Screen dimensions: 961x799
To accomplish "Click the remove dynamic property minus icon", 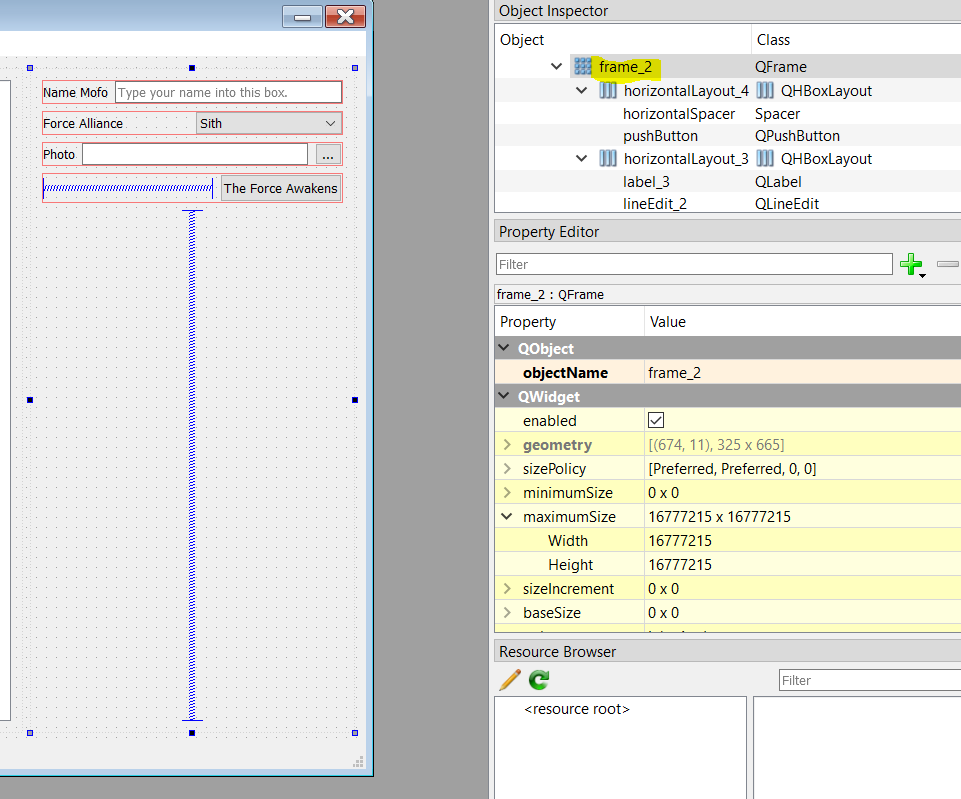I will [947, 264].
